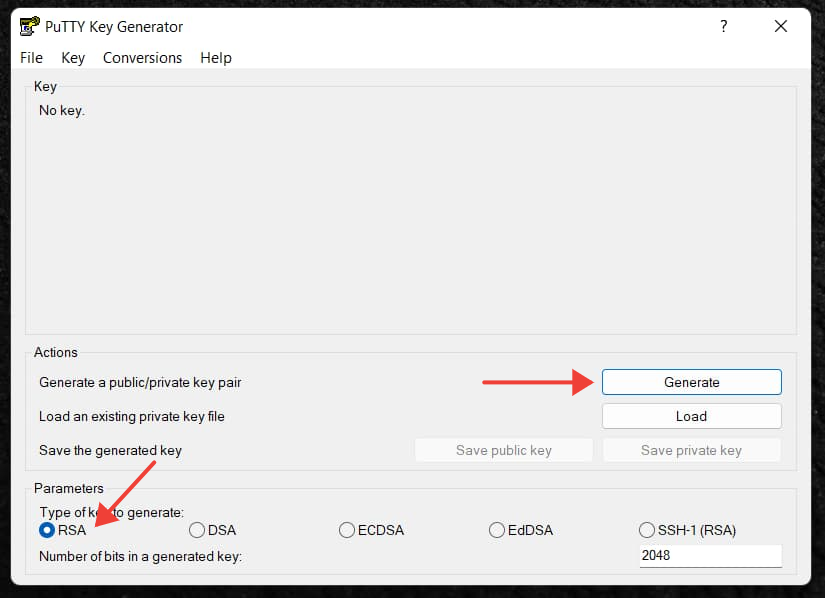Click the 'Number of bits in a generated key' label
The height and width of the screenshot is (598, 825).
(140, 556)
